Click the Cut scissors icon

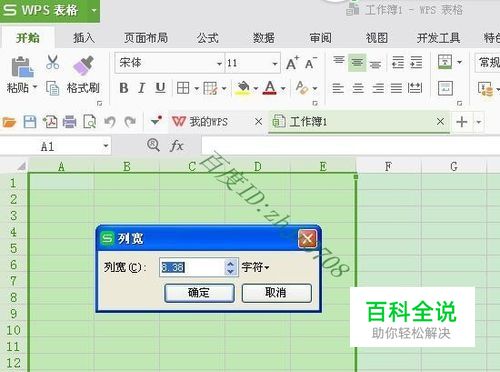52,62
